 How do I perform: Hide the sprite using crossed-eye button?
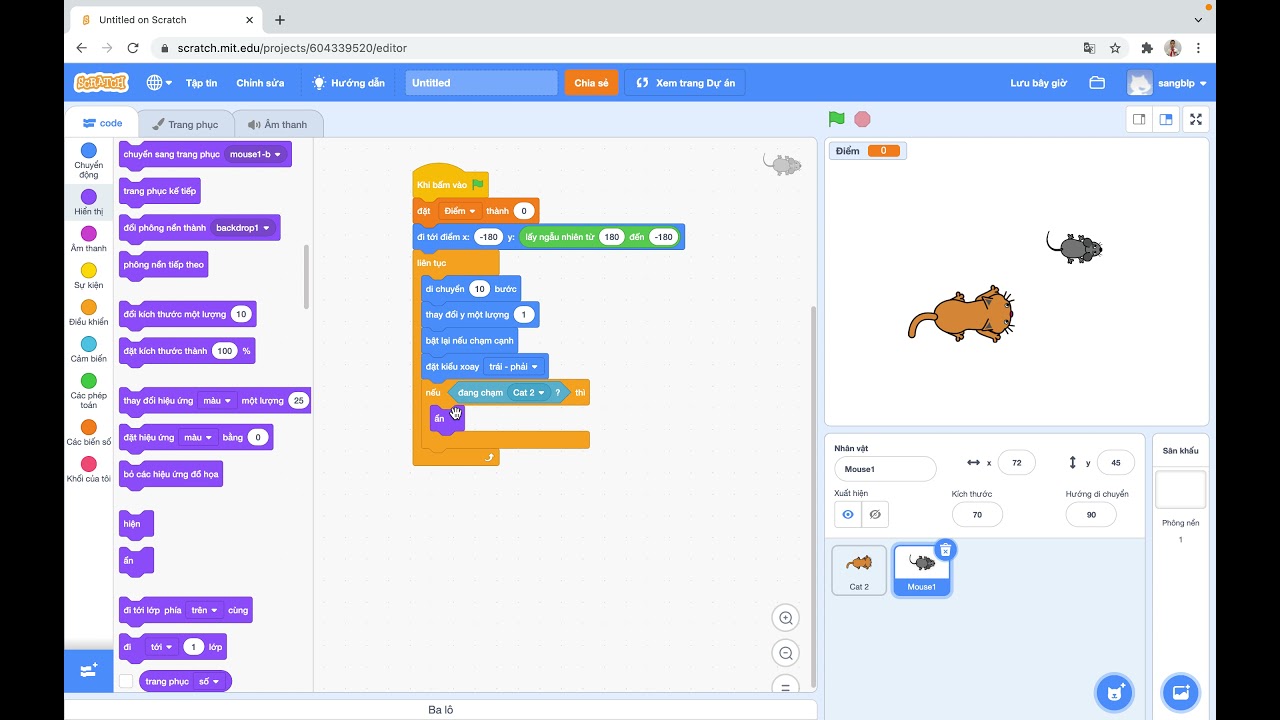(x=875, y=514)
